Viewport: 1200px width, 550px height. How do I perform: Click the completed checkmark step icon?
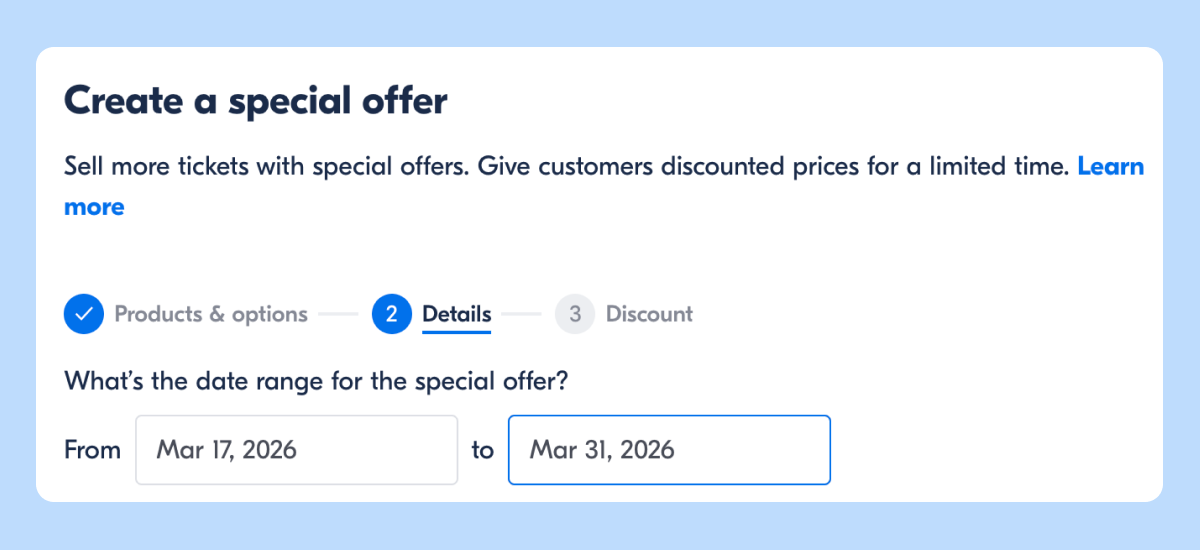[x=84, y=314]
